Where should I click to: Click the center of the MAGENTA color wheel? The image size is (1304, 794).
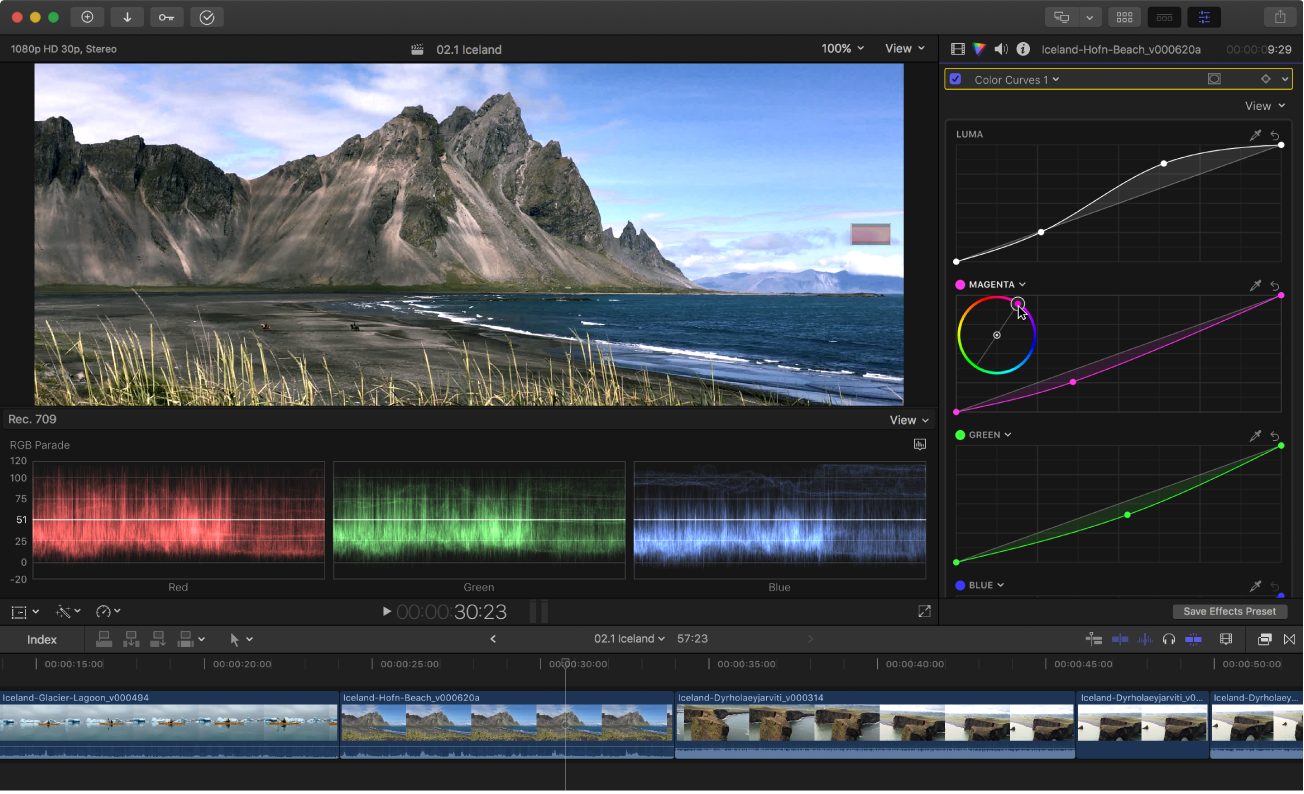pos(996,334)
